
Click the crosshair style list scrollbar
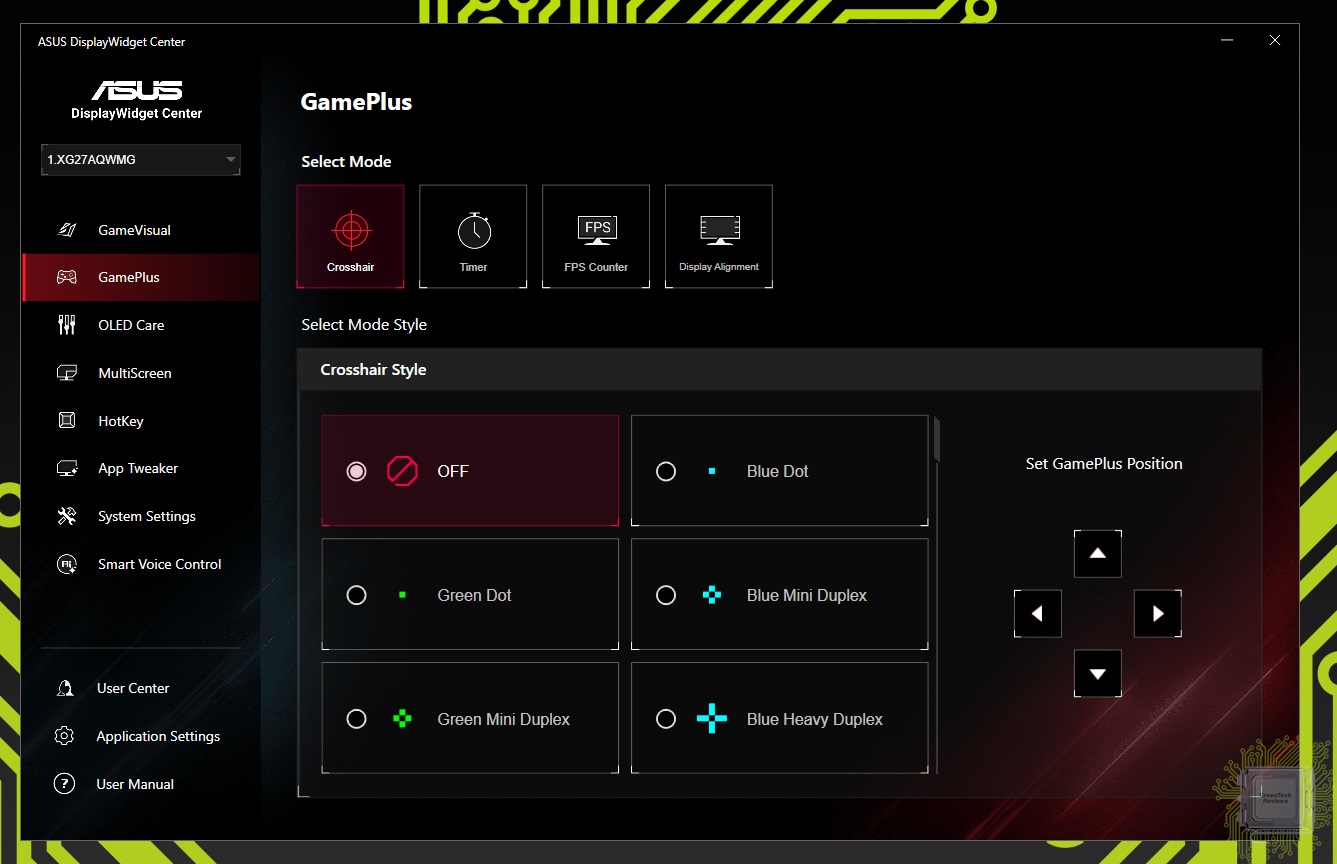point(936,441)
